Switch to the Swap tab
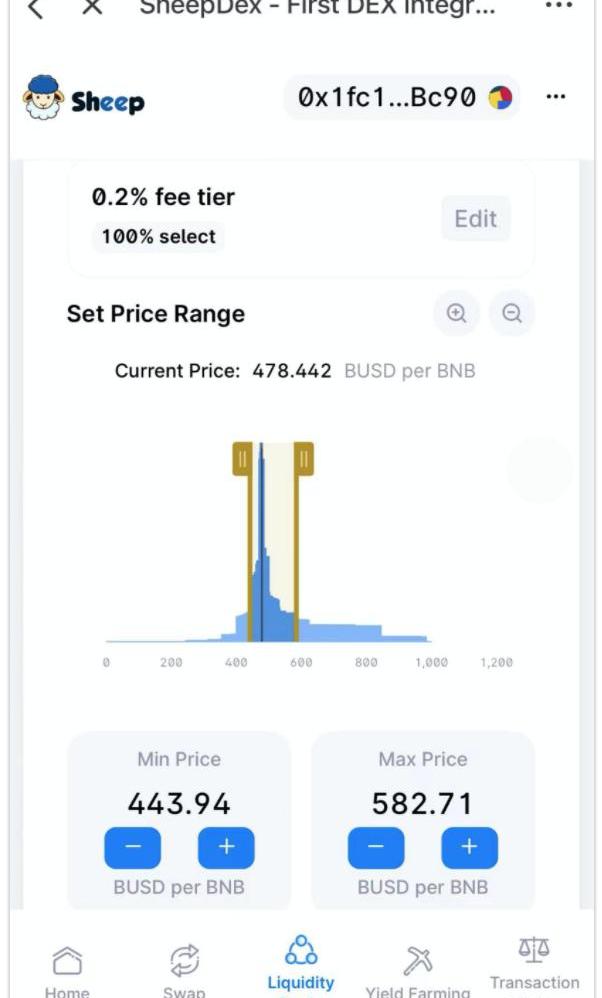The height and width of the screenshot is (998, 602). tap(184, 968)
